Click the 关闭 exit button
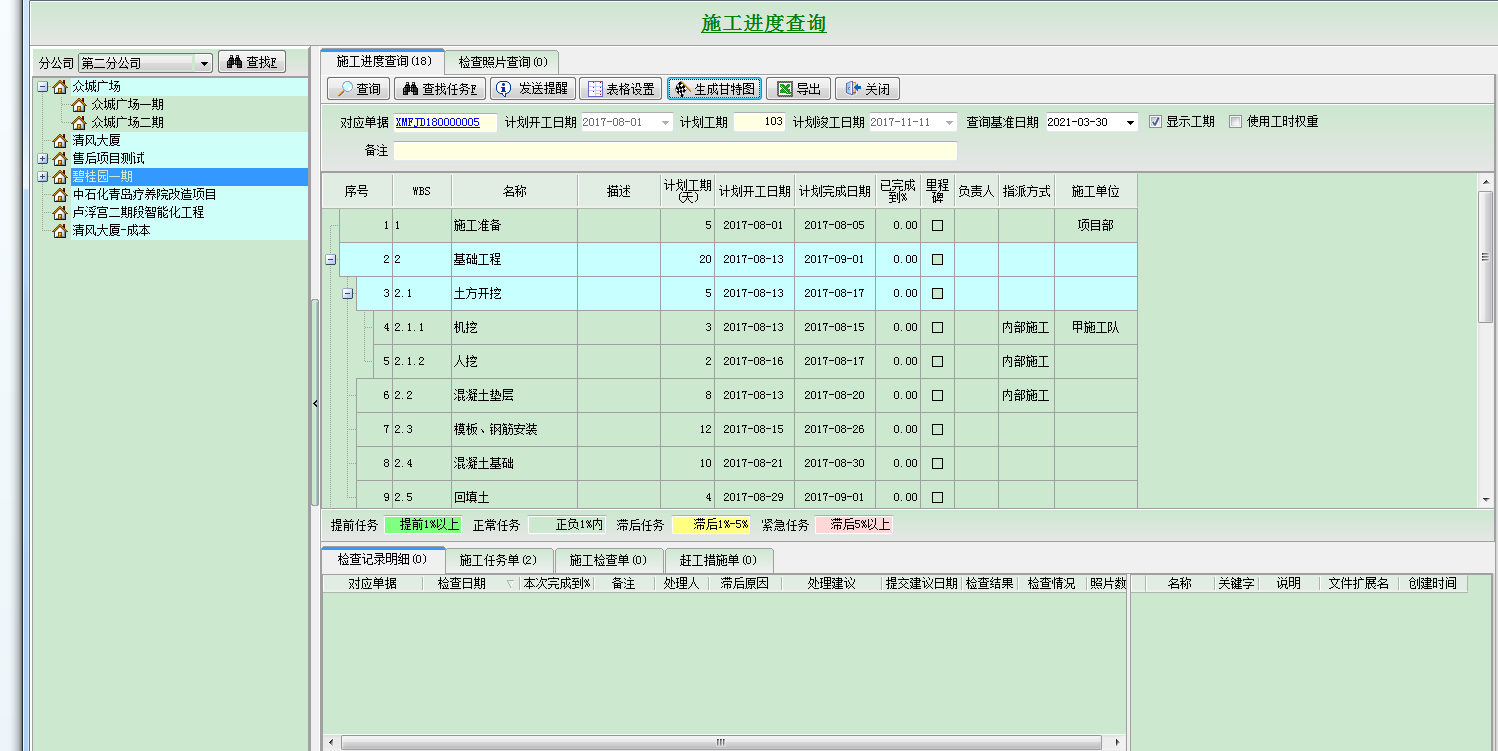Viewport: 1498px width, 751px height. [x=866, y=89]
